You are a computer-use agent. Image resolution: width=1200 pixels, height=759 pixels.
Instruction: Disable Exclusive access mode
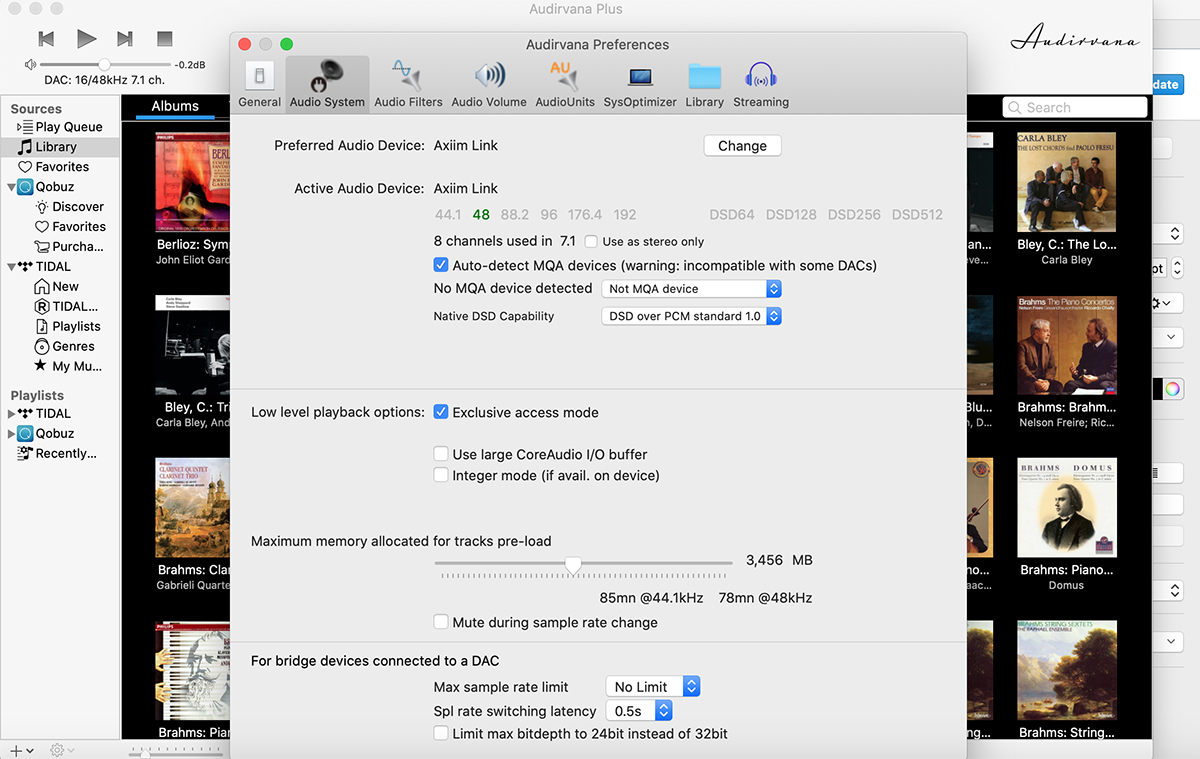(x=441, y=412)
